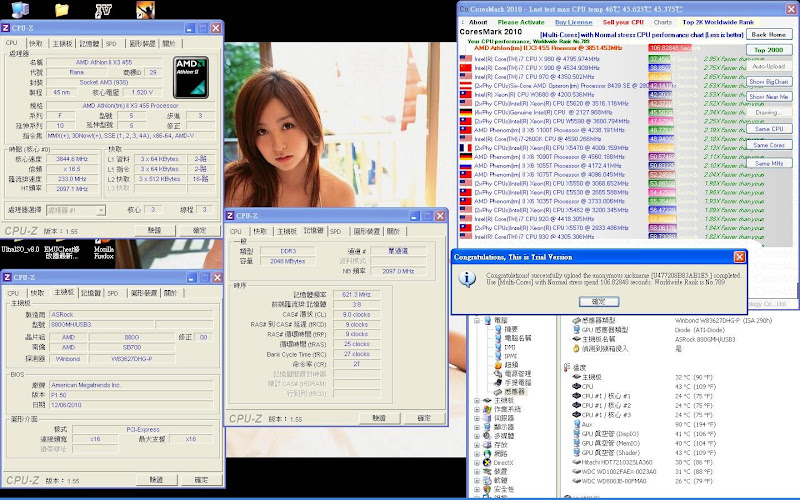Collapse the 電腦 tree node
This screenshot has height=500, width=800.
click(x=477, y=321)
